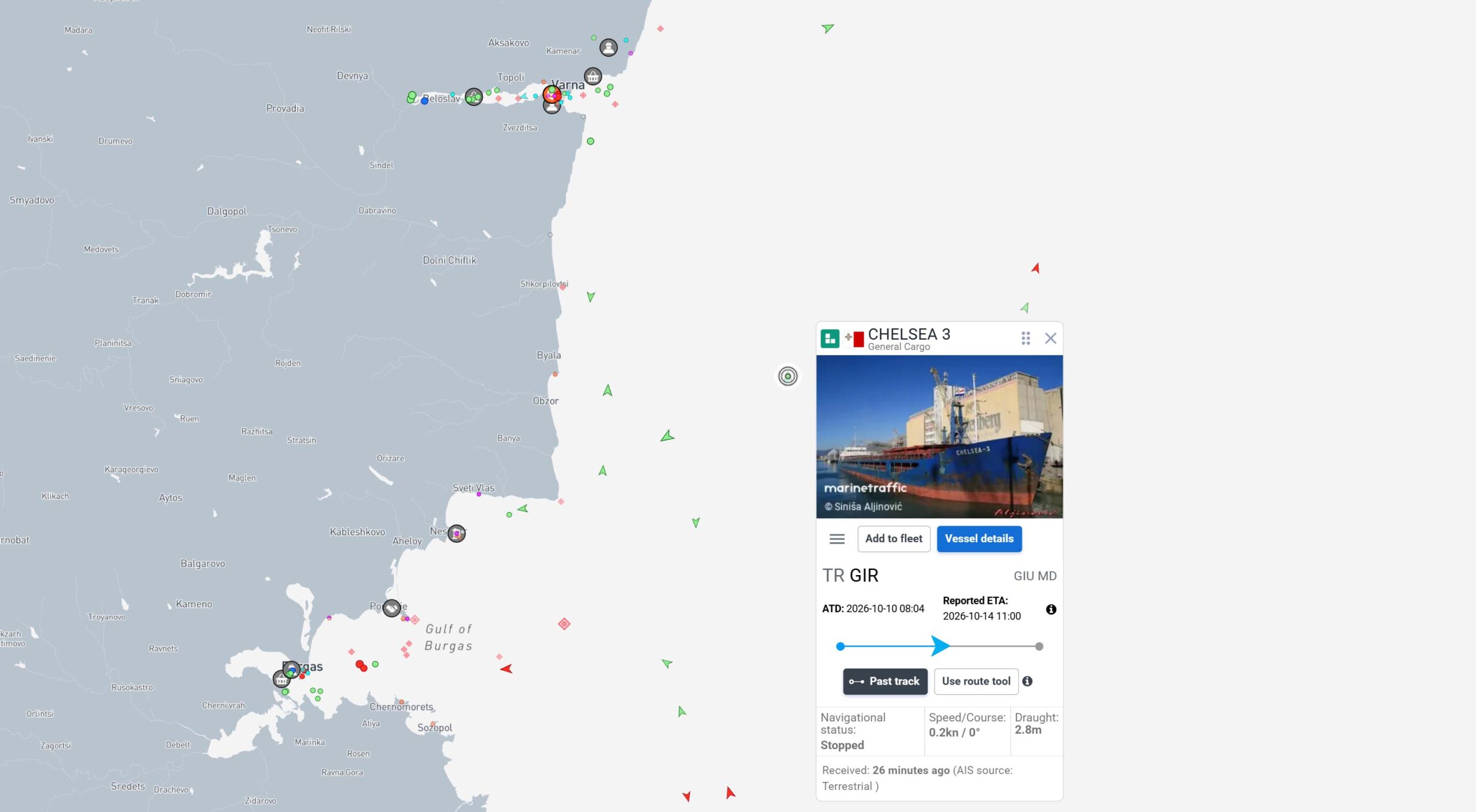Image resolution: width=1476 pixels, height=812 pixels.
Task: Click the green circle vessel south of Varna
Action: point(590,141)
